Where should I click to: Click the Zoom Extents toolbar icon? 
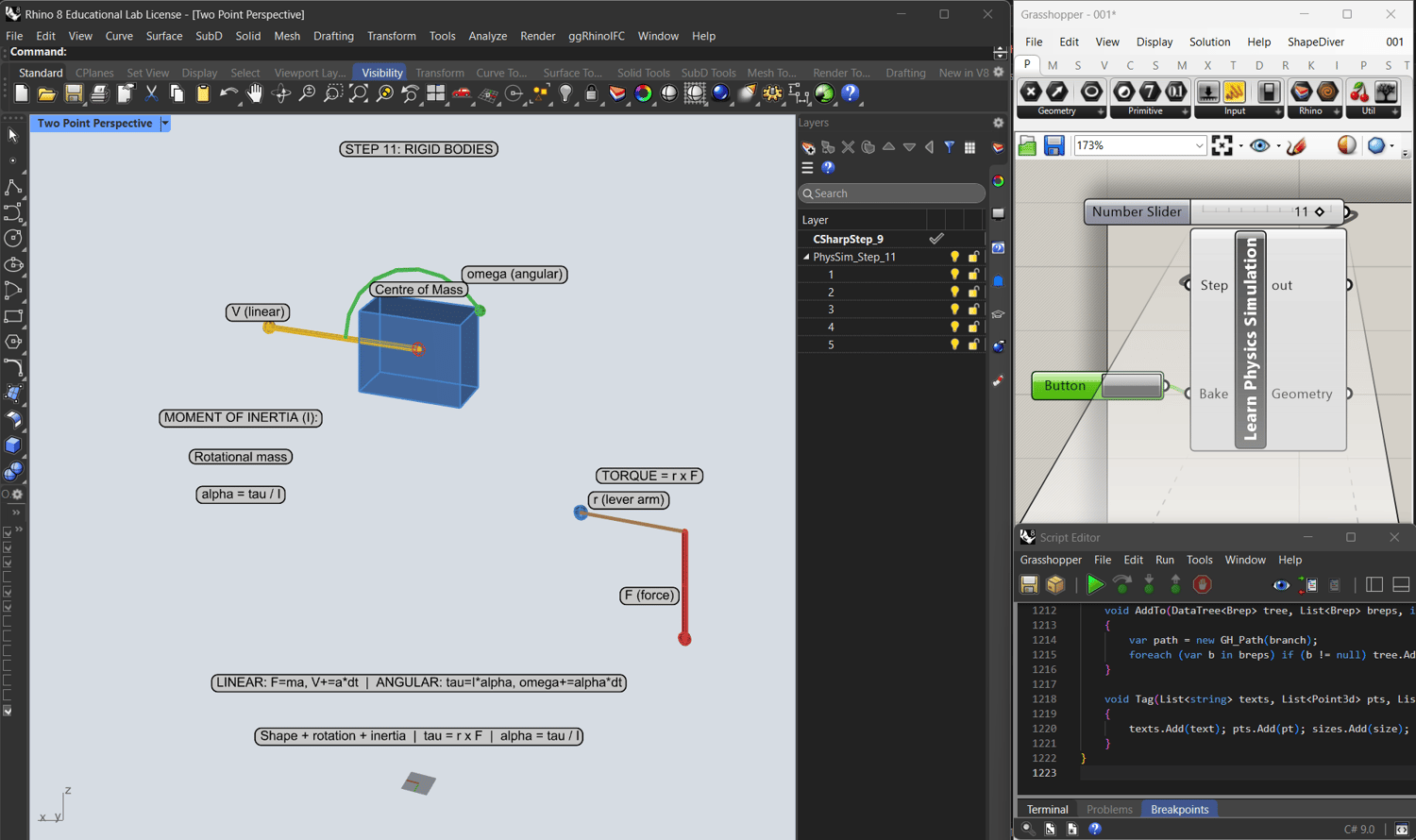click(x=359, y=93)
